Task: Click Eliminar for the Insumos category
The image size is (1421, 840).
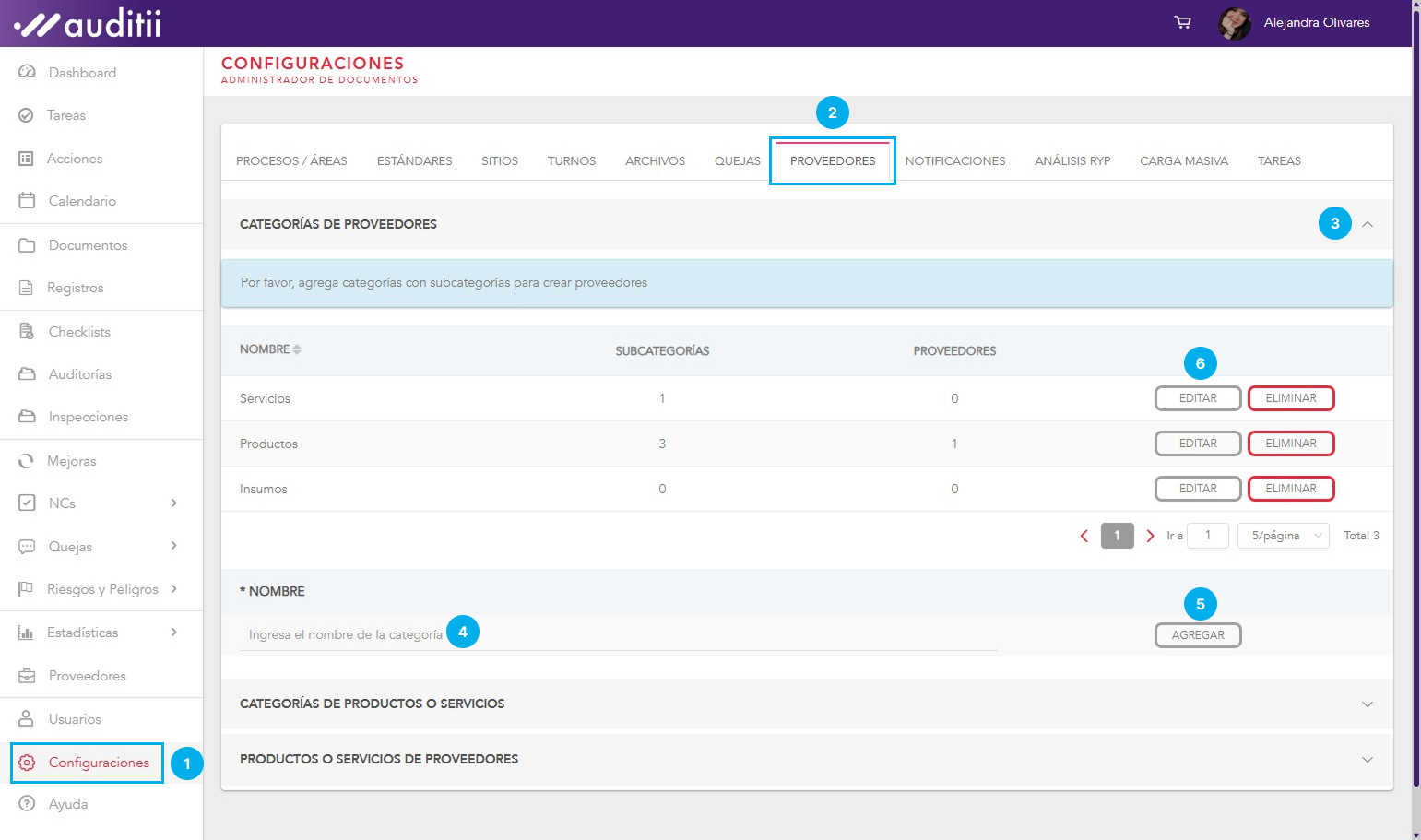Action: [x=1290, y=489]
